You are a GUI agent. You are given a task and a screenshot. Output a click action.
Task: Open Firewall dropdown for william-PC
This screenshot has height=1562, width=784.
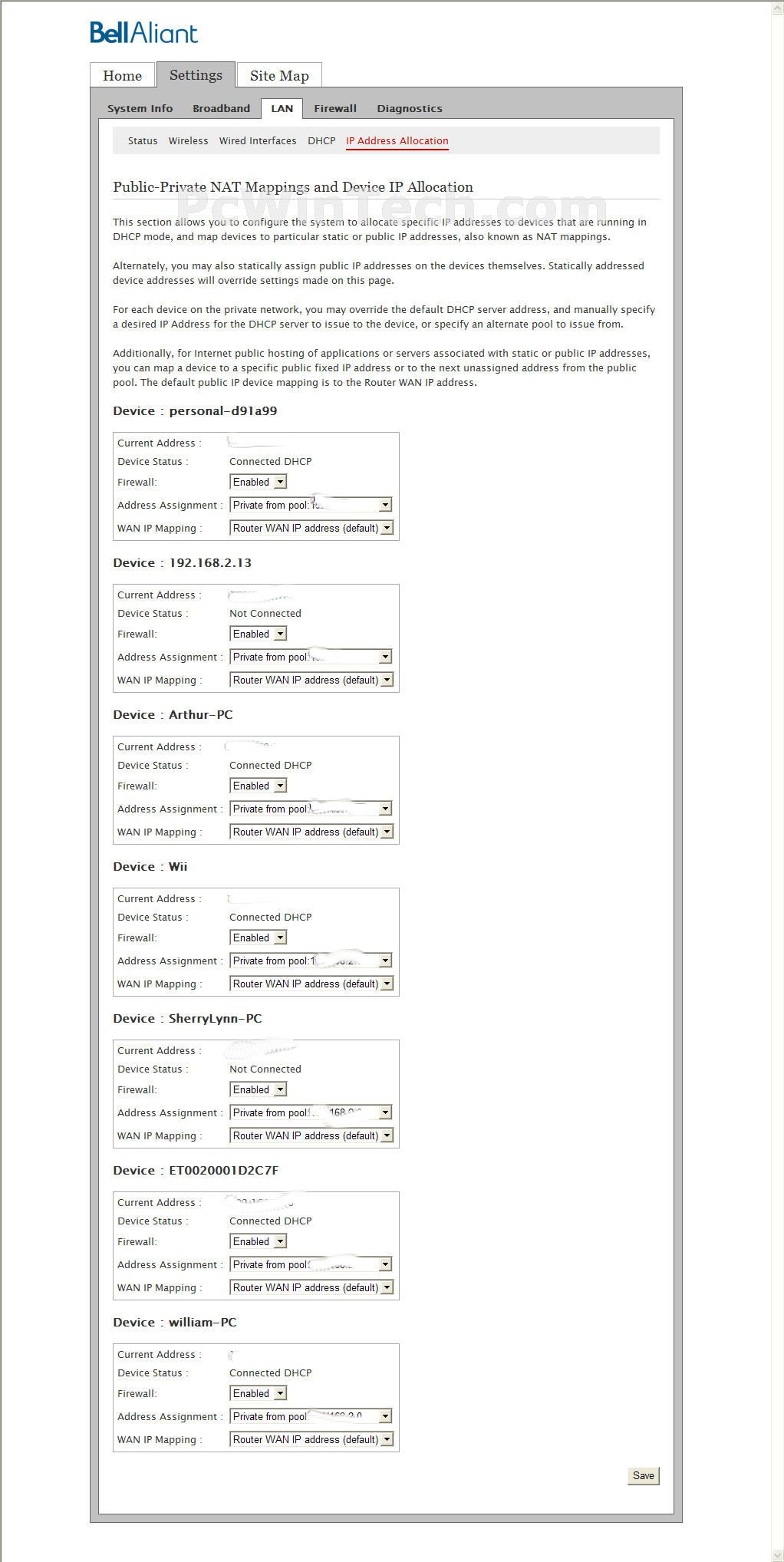tap(259, 1393)
